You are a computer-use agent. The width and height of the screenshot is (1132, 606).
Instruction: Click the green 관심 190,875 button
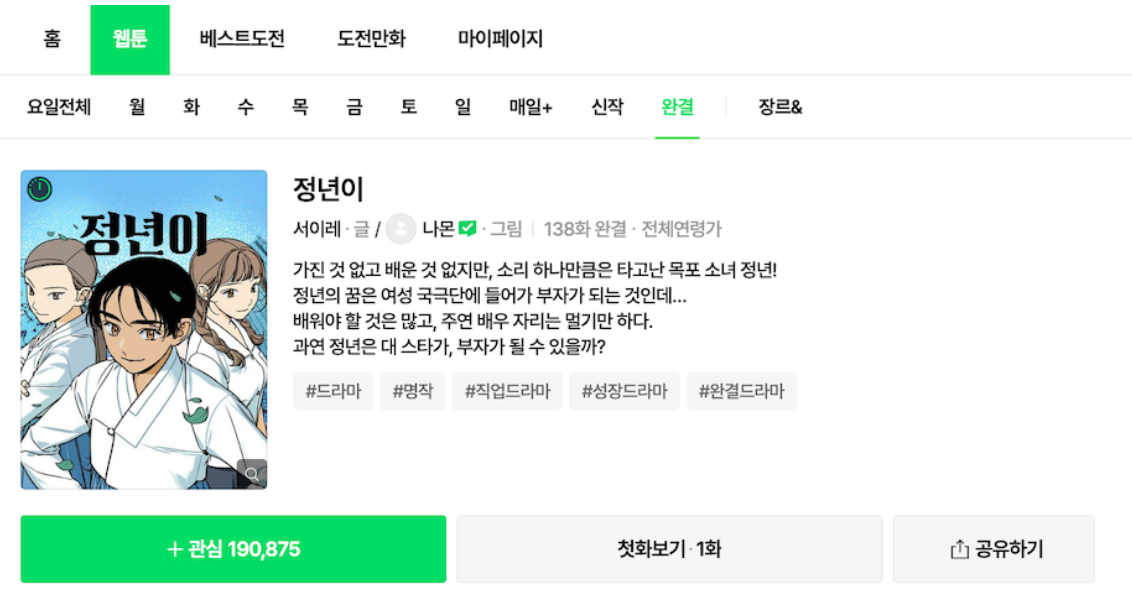point(232,548)
